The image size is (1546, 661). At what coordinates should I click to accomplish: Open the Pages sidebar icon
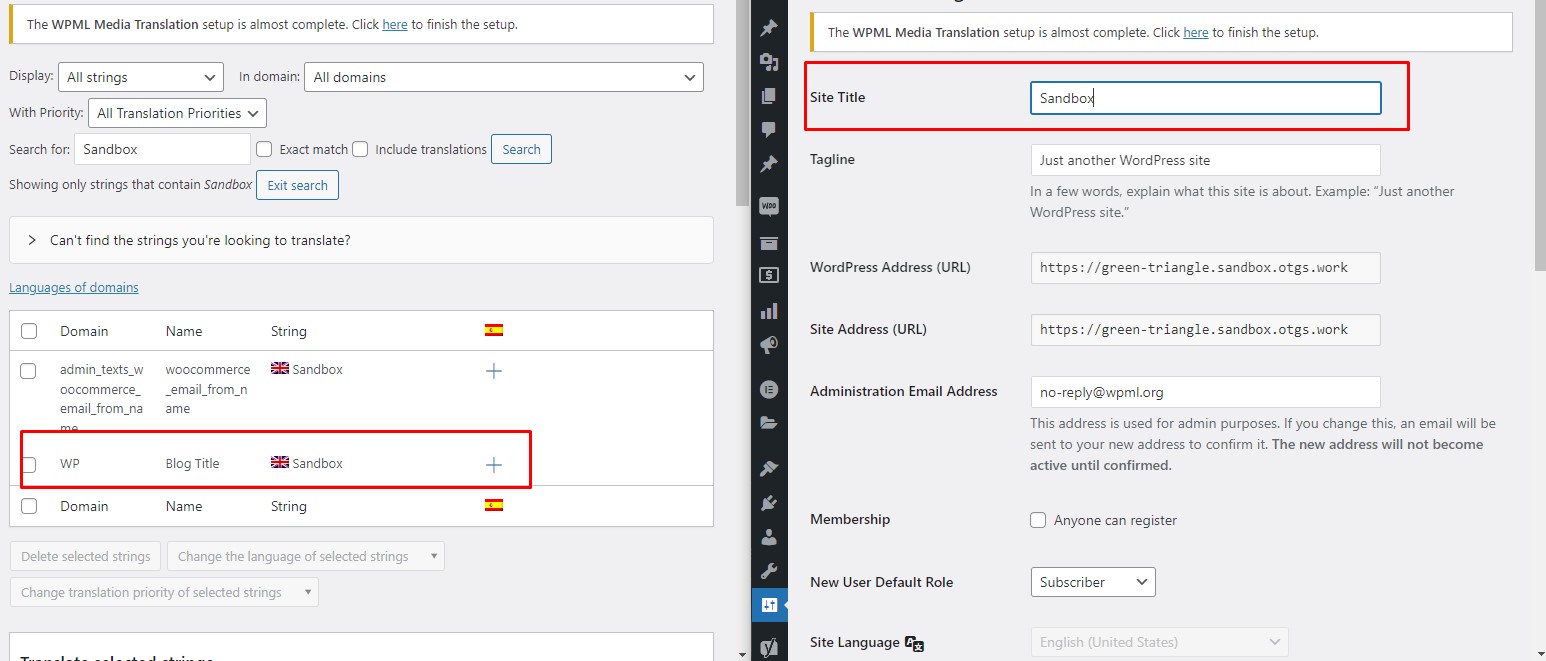click(769, 96)
